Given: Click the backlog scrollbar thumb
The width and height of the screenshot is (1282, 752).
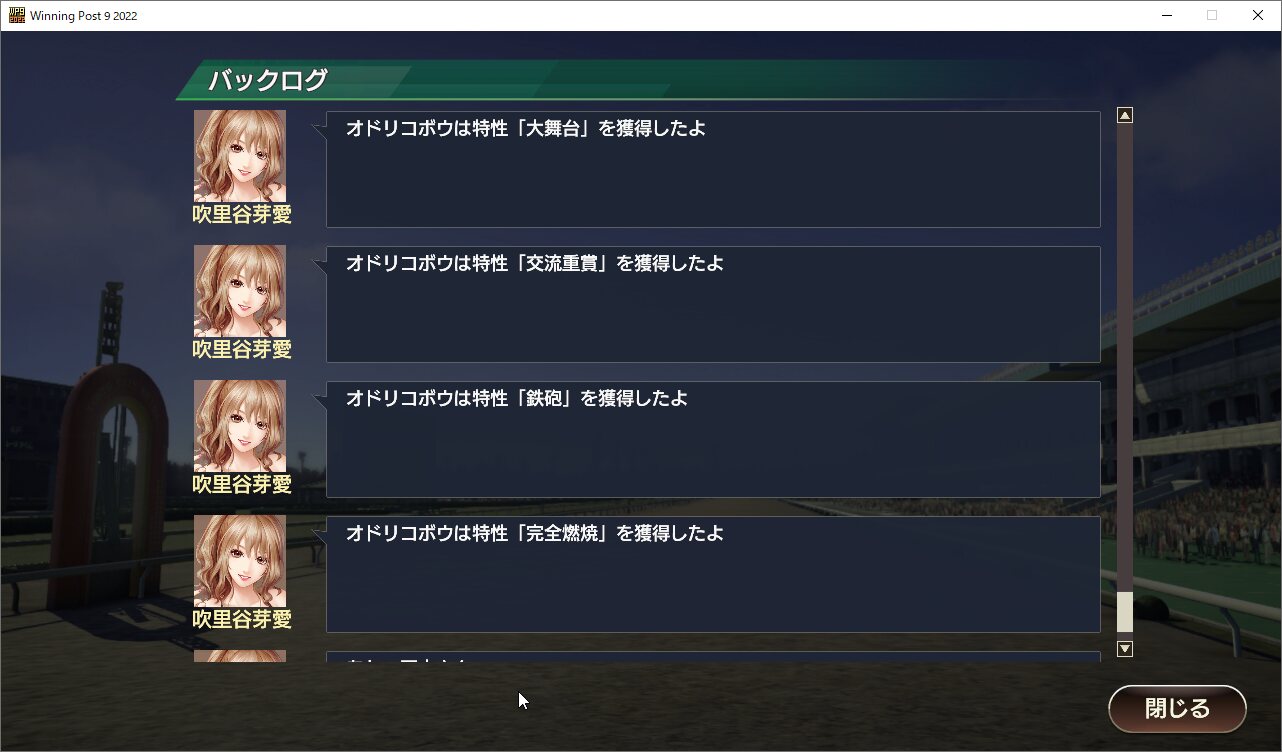Looking at the screenshot, I should [1125, 612].
